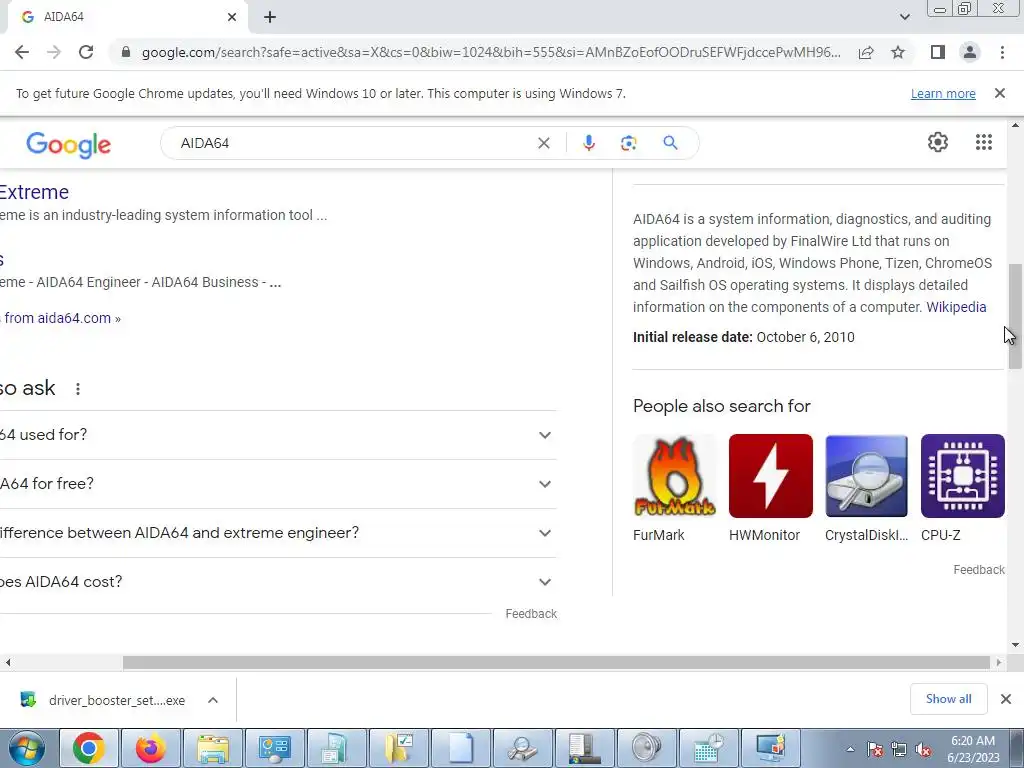Close the AIDA64 tab

click(232, 17)
